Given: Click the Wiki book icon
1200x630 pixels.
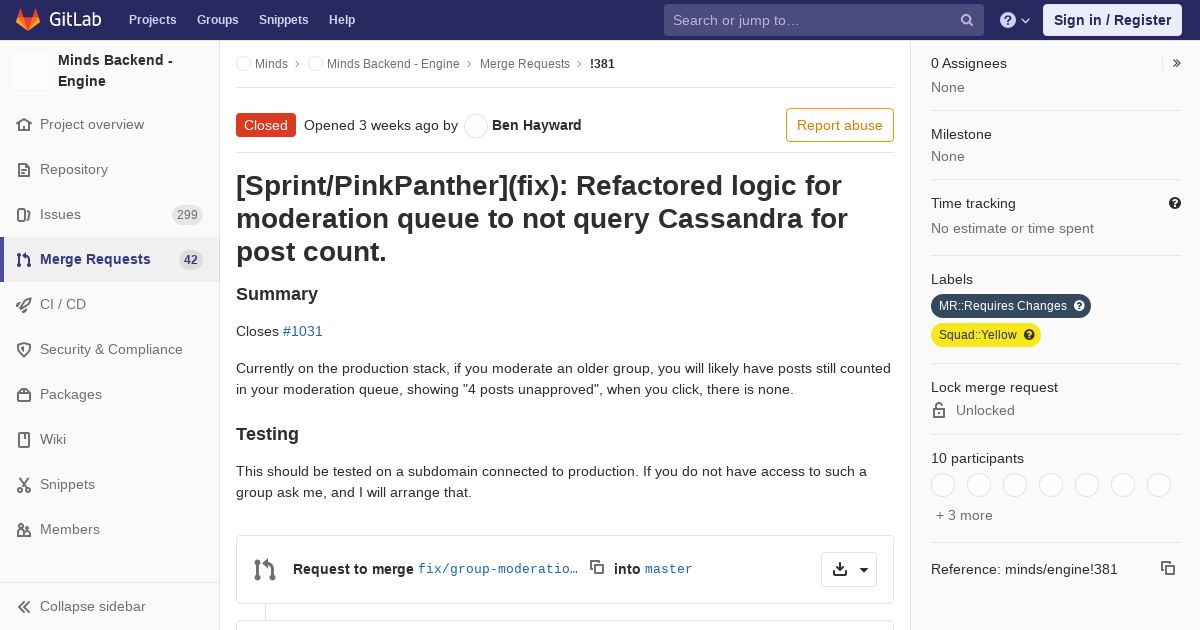Looking at the screenshot, I should point(24,440).
